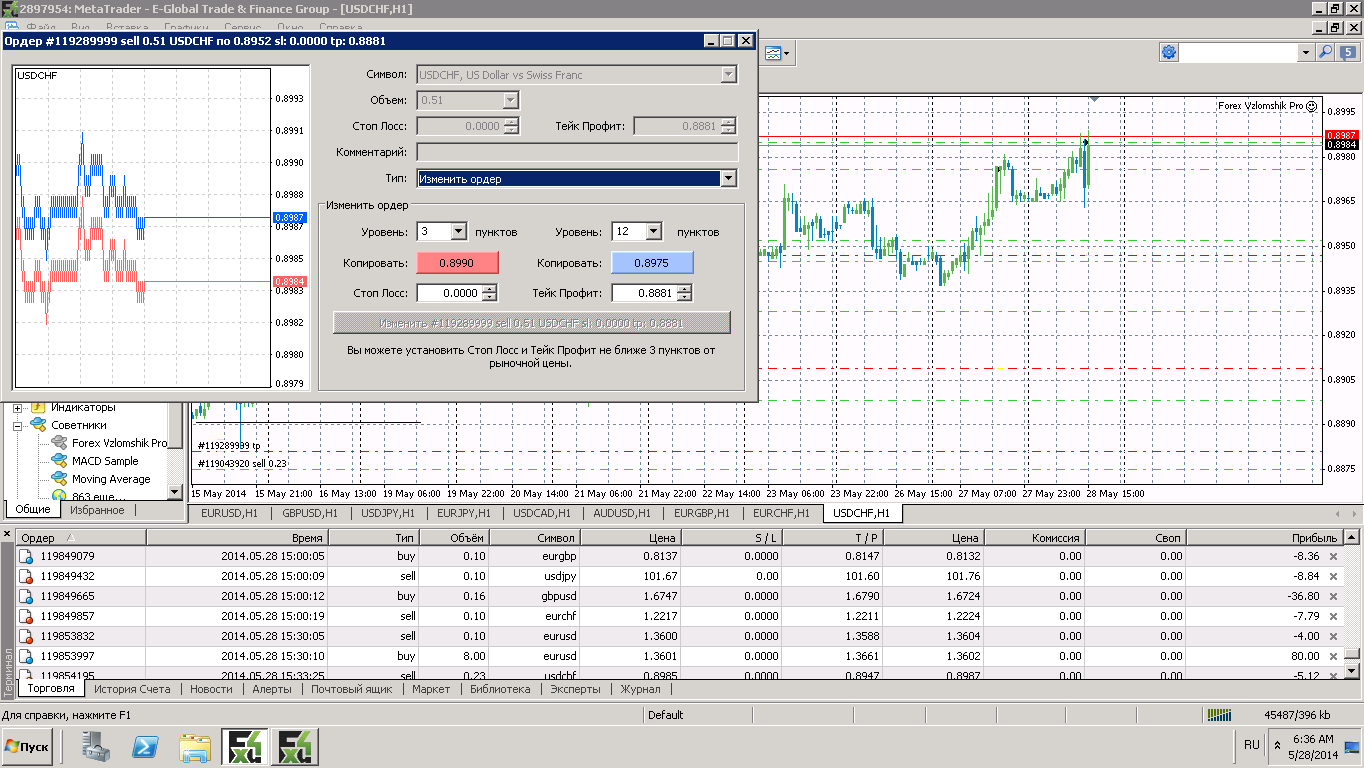The height and width of the screenshot is (768, 1364).
Task: Click the blue gear icon by search box
Action: coord(1169,52)
